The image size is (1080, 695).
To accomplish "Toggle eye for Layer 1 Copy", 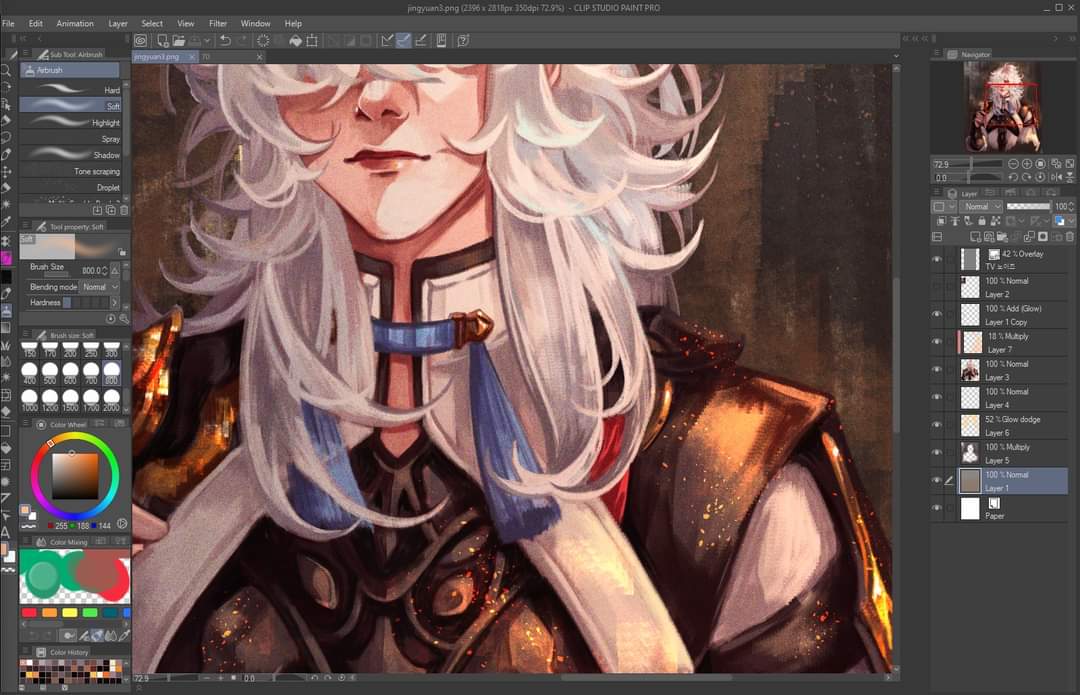I will coord(937,314).
